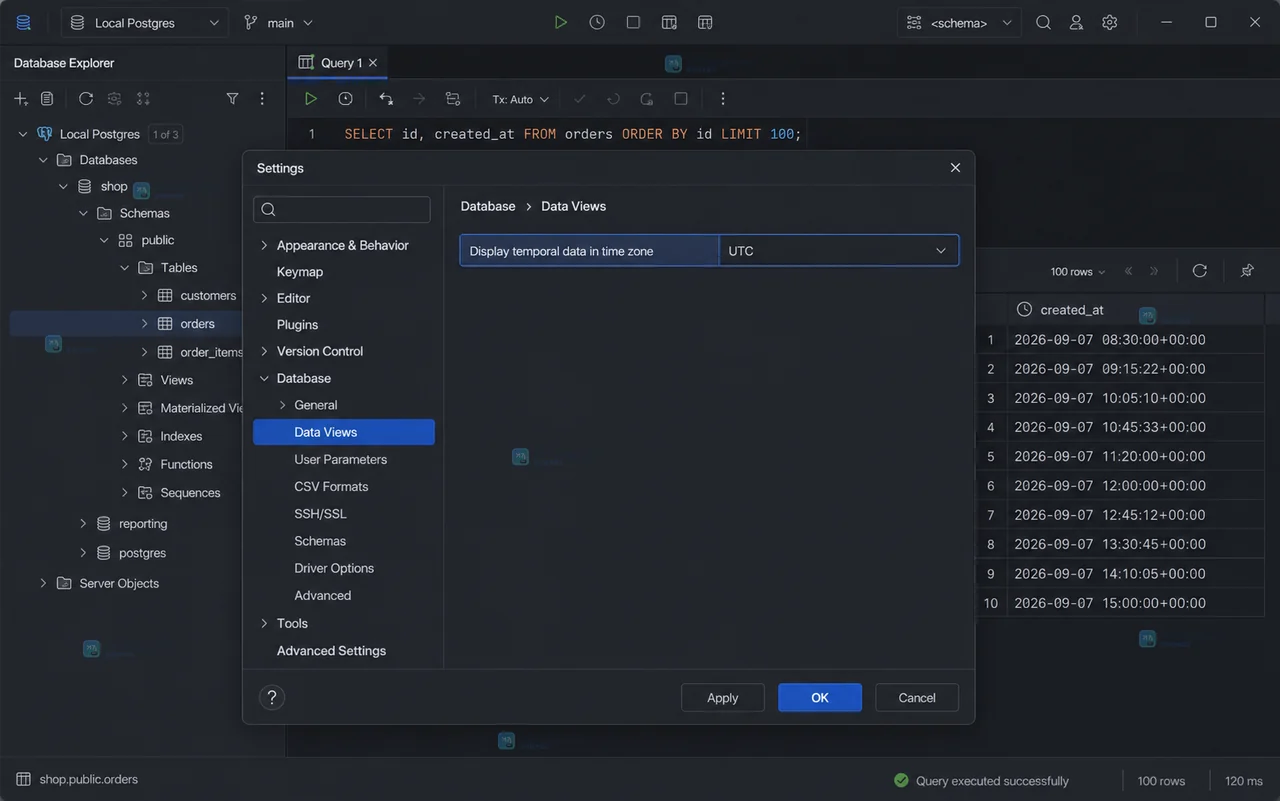Pin the results tab with pin icon
This screenshot has width=1280, height=801.
[x=1247, y=271]
